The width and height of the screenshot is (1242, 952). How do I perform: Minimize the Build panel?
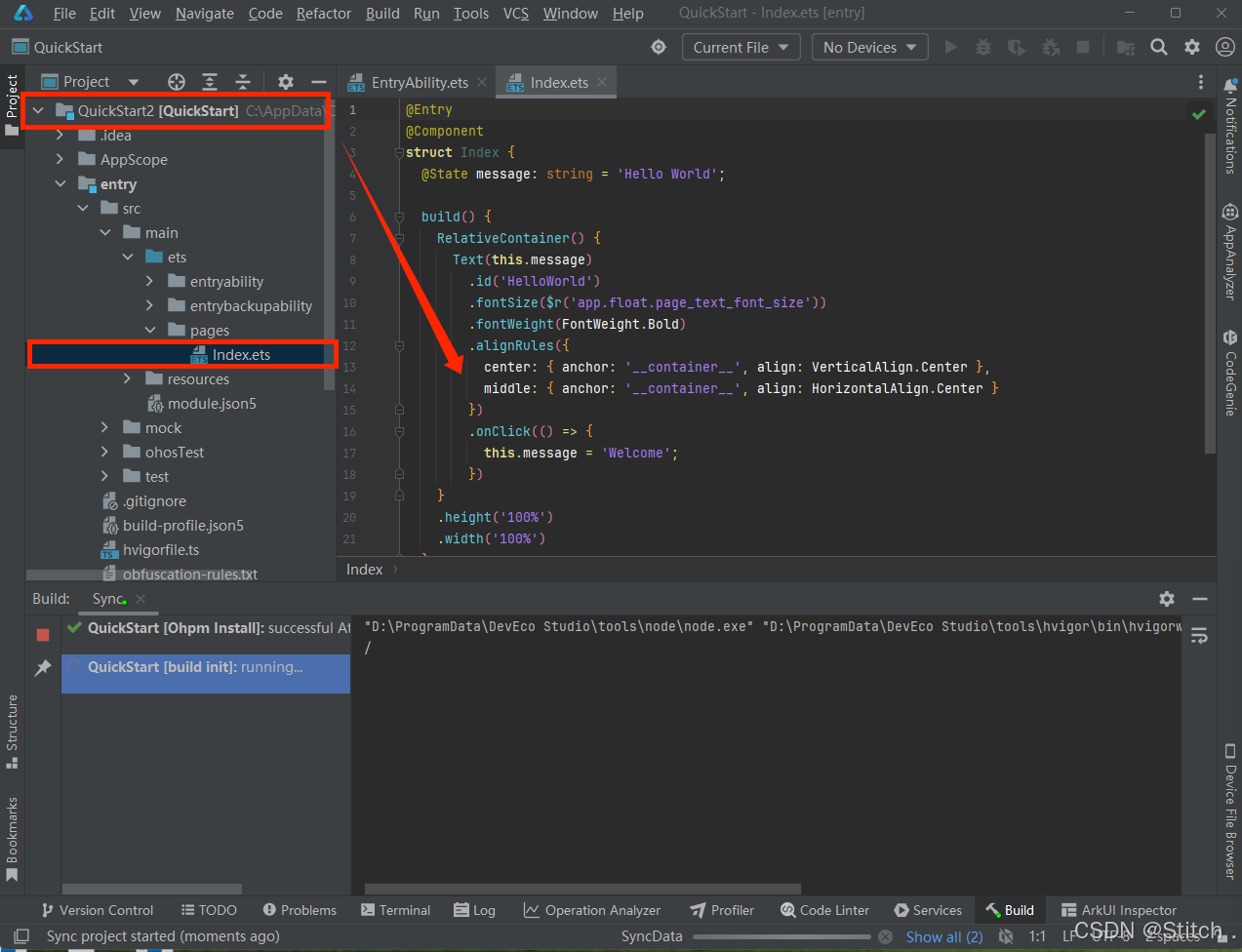[1200, 599]
